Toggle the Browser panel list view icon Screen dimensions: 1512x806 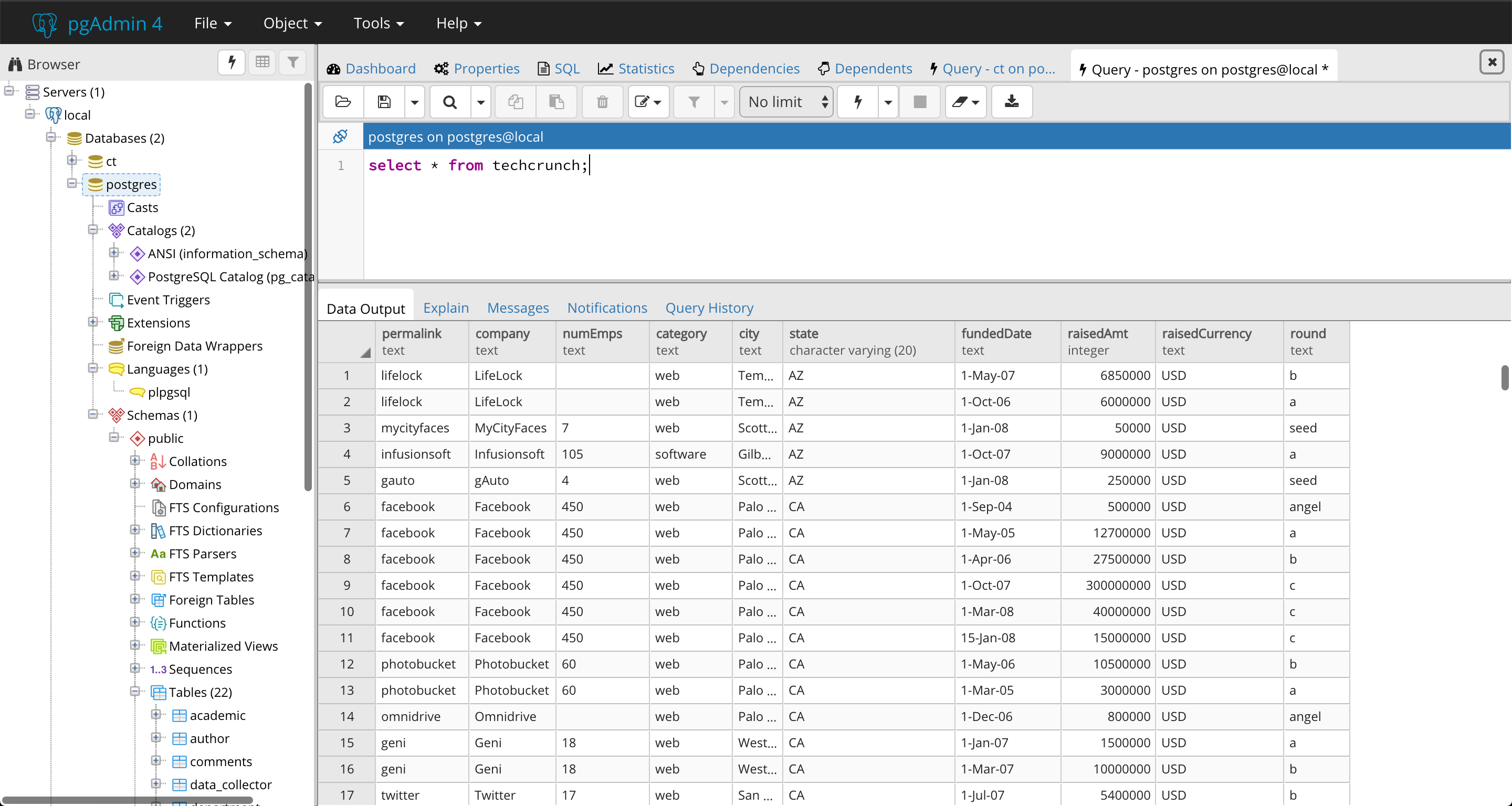pyautogui.click(x=262, y=62)
